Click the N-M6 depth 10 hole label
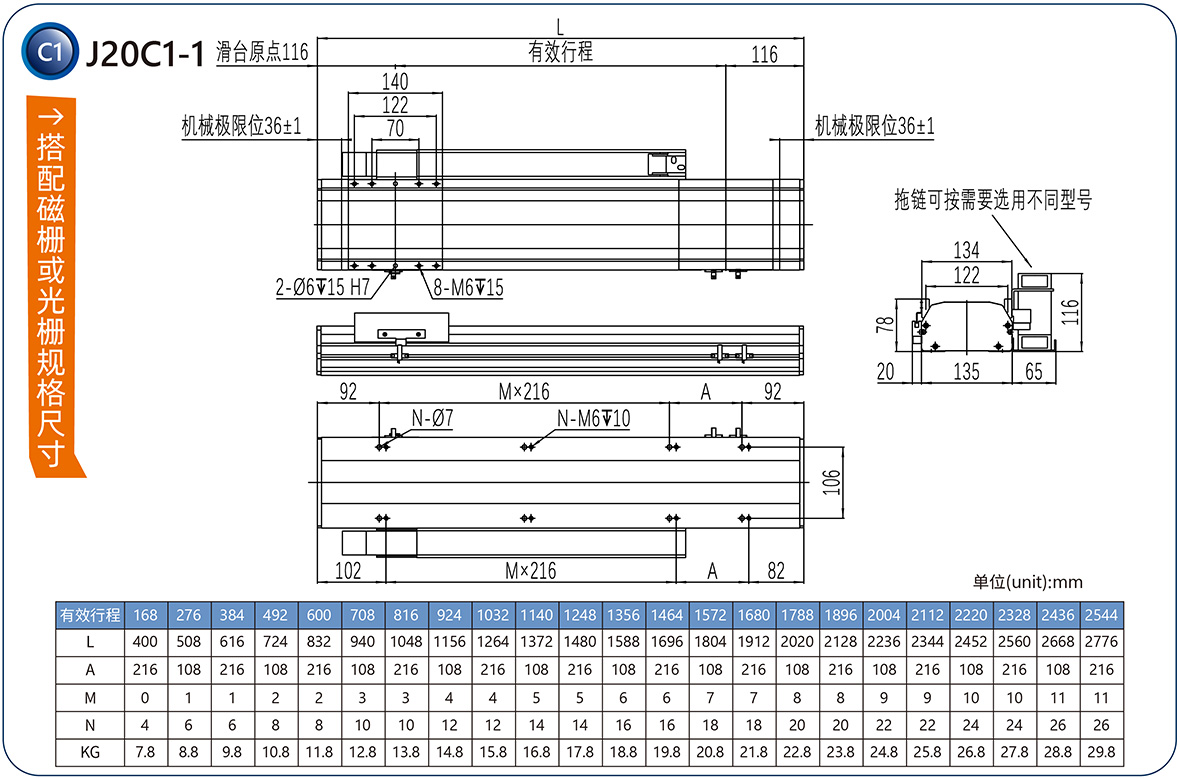This screenshot has width=1180, height=779. 593,419
